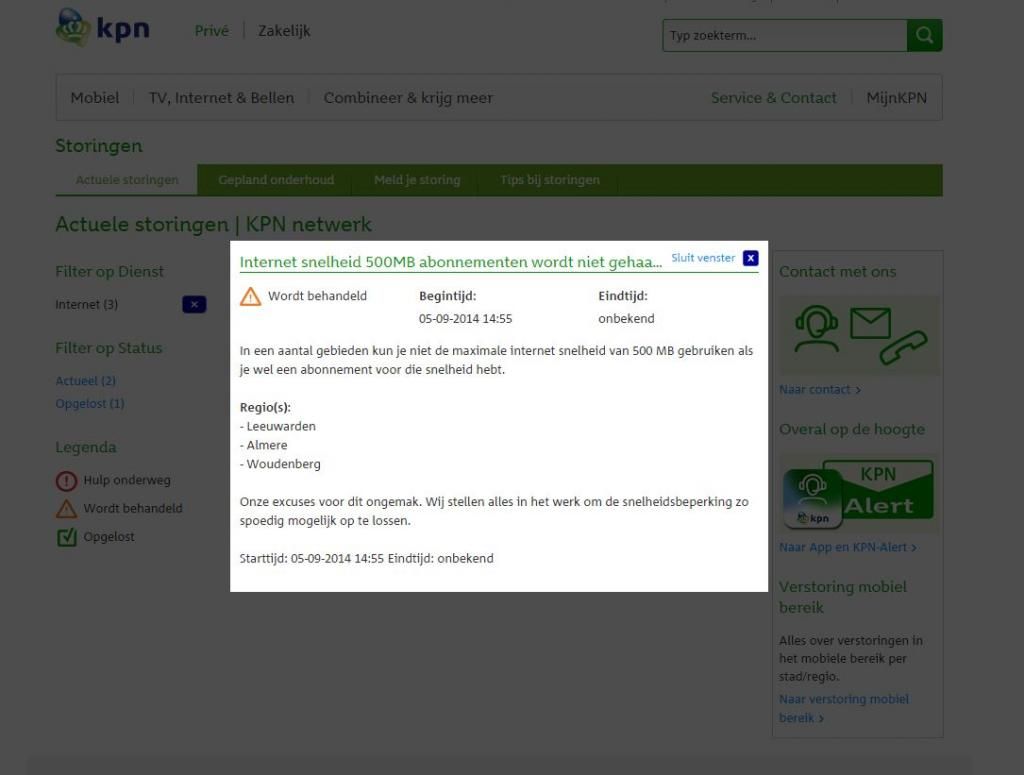Click the Internet (3) filter label
This screenshot has height=775, width=1024.
(87, 304)
